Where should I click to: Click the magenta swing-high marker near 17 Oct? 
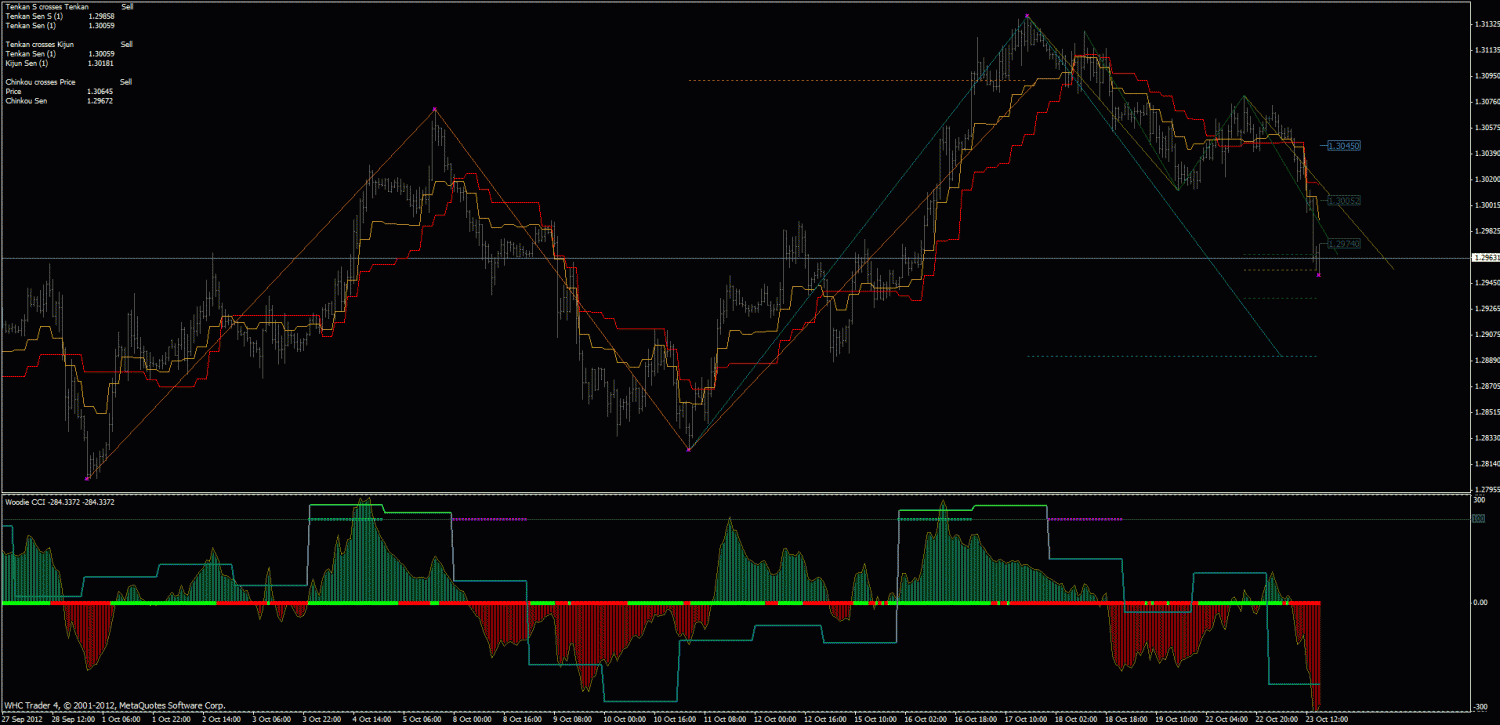(1027, 15)
